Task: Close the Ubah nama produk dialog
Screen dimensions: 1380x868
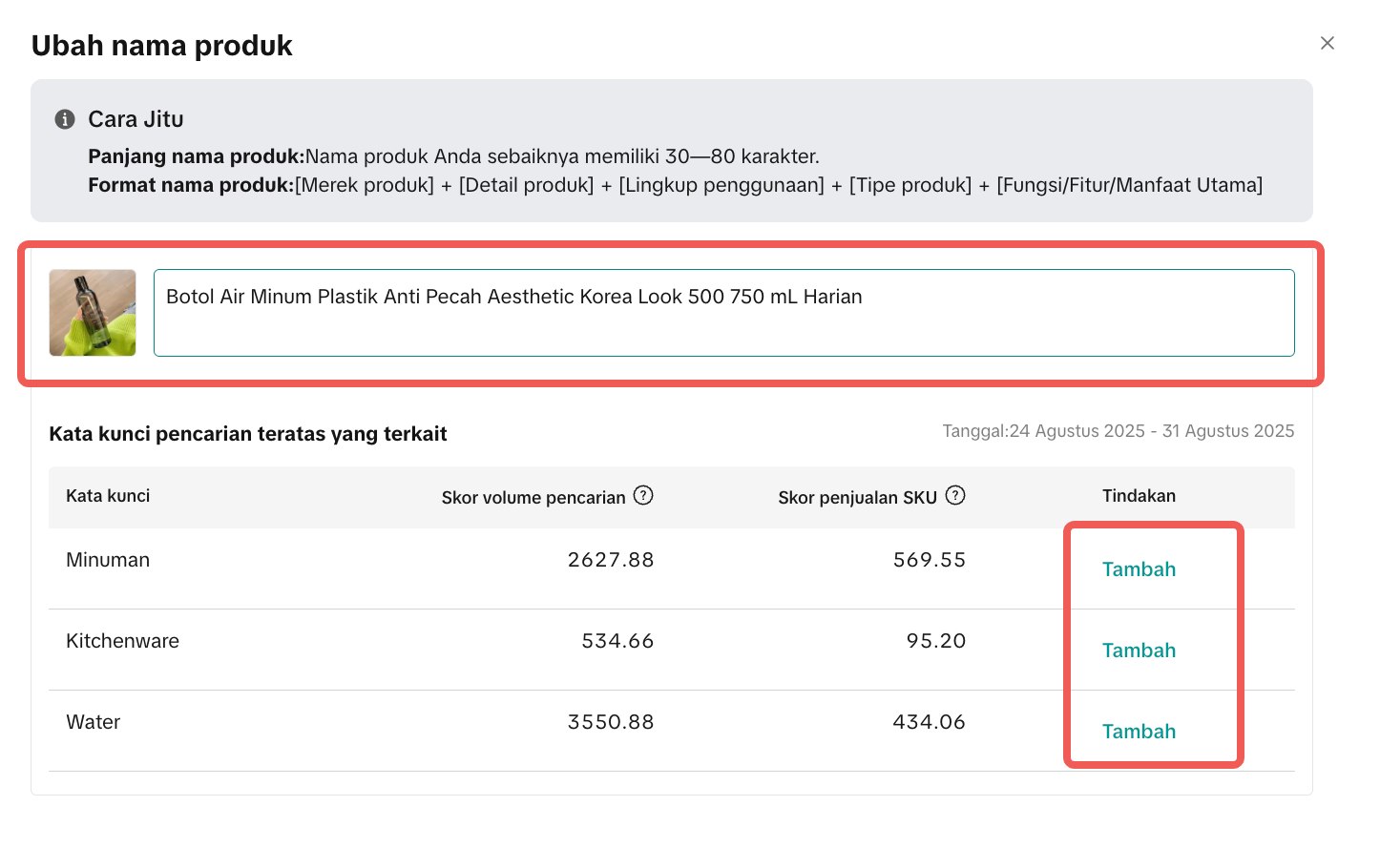Action: [x=1327, y=43]
